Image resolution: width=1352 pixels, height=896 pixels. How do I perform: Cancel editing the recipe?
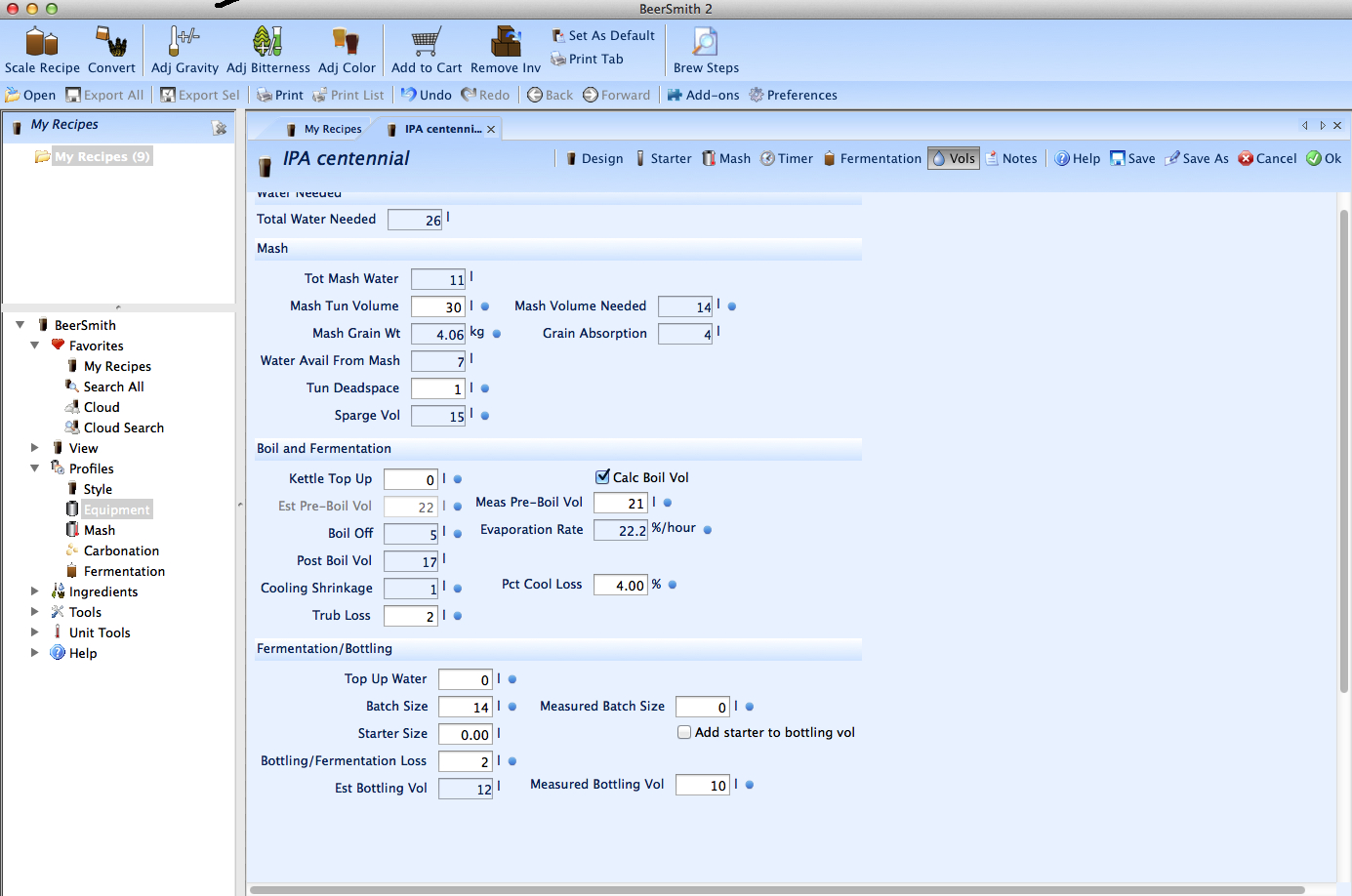click(1267, 158)
